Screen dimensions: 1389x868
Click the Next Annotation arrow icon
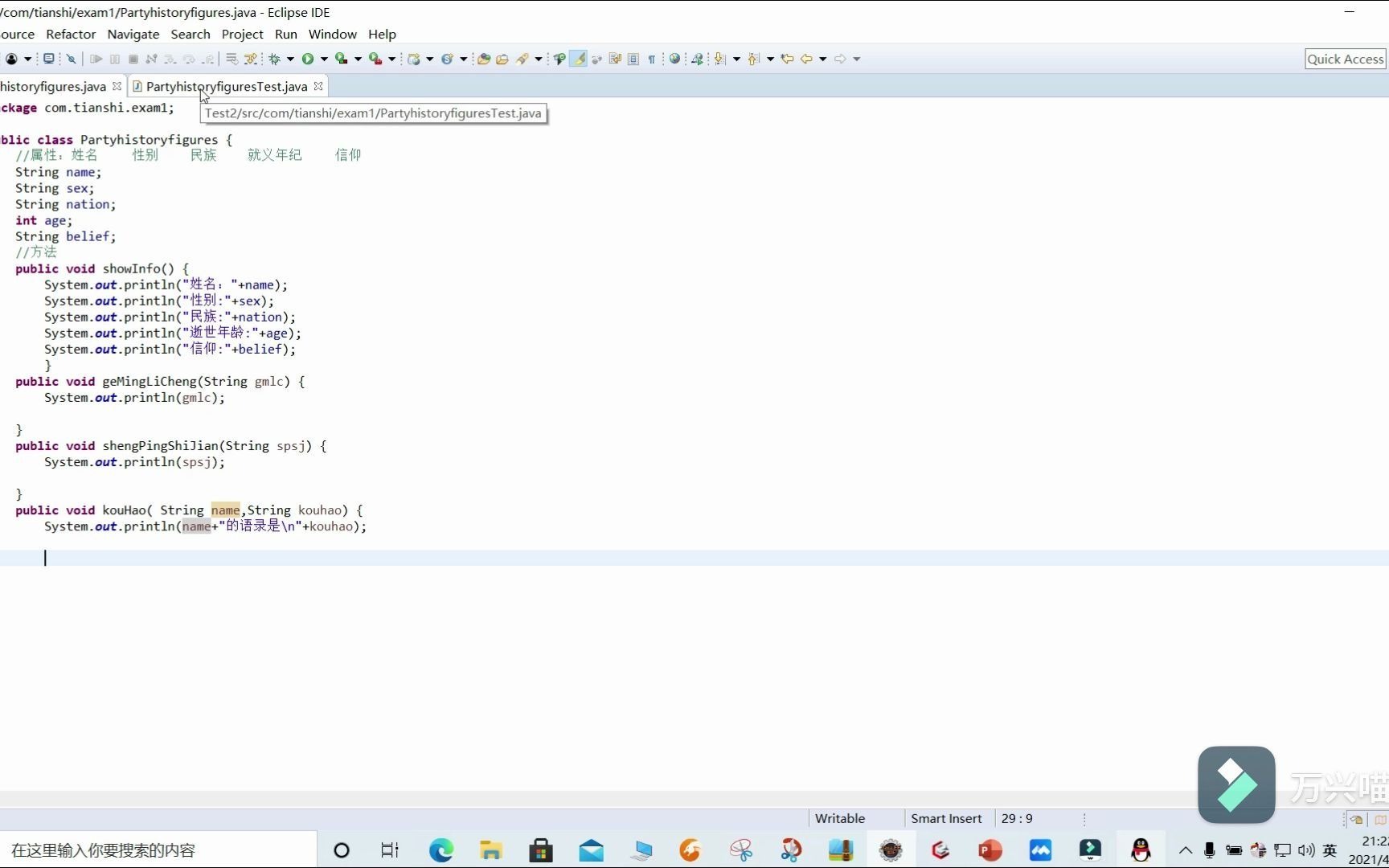[719, 59]
